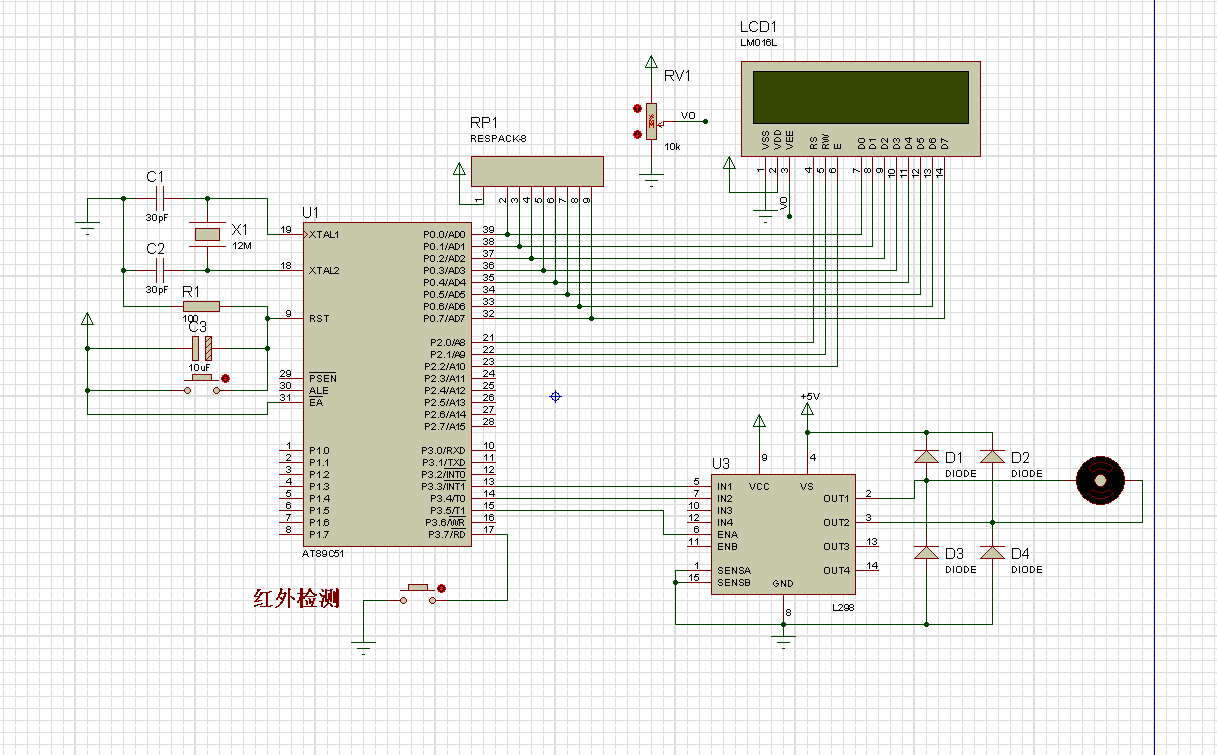Click the RST pin label on U1
This screenshot has height=755, width=1217.
(318, 318)
